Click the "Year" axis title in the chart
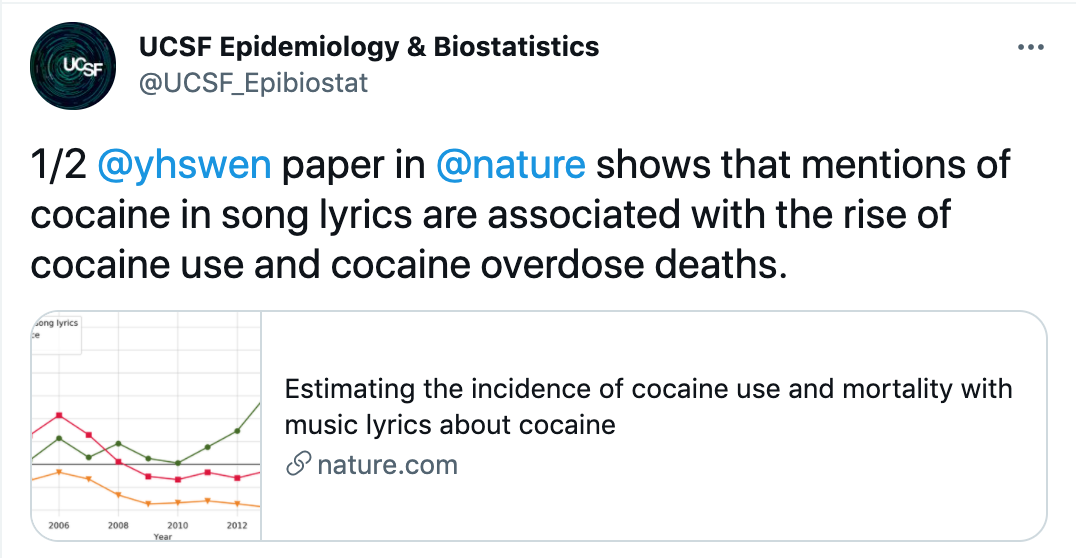This screenshot has height=558, width=1076. point(162,537)
